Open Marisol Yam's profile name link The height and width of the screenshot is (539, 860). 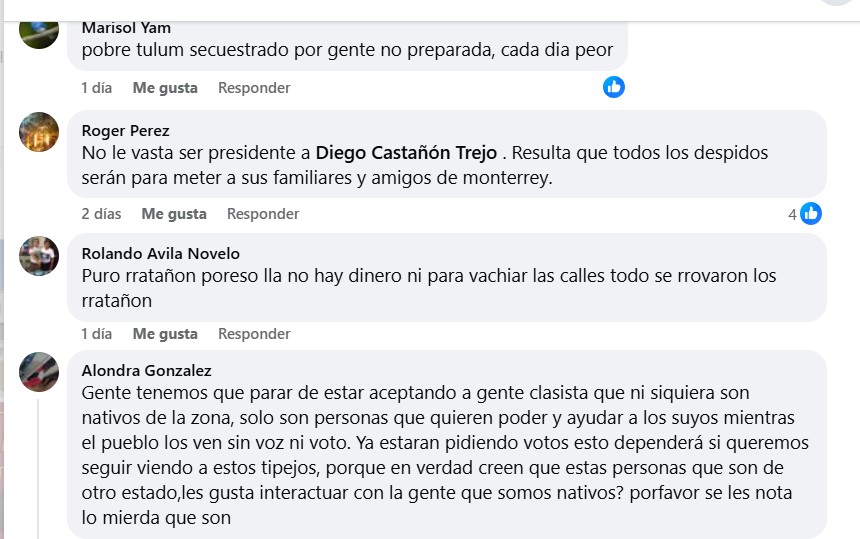click(126, 28)
